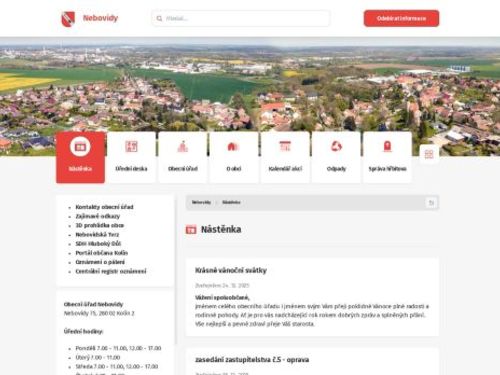
Task: Open 3D prohlídka obce link
Action: (x=100, y=225)
